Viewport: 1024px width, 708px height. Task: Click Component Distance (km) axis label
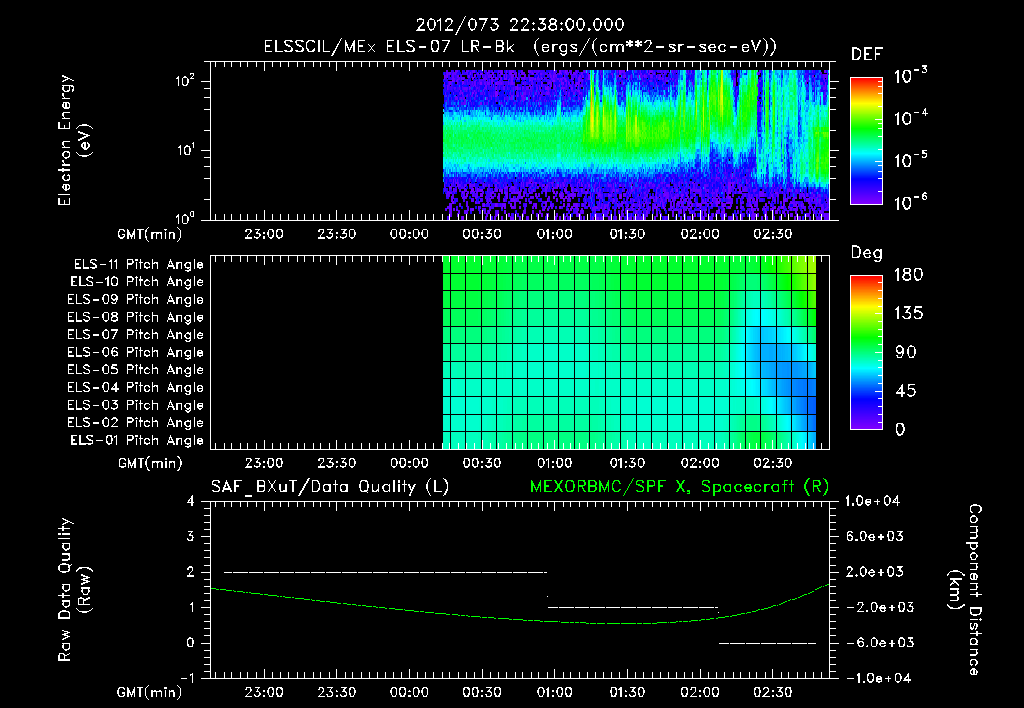(965, 589)
